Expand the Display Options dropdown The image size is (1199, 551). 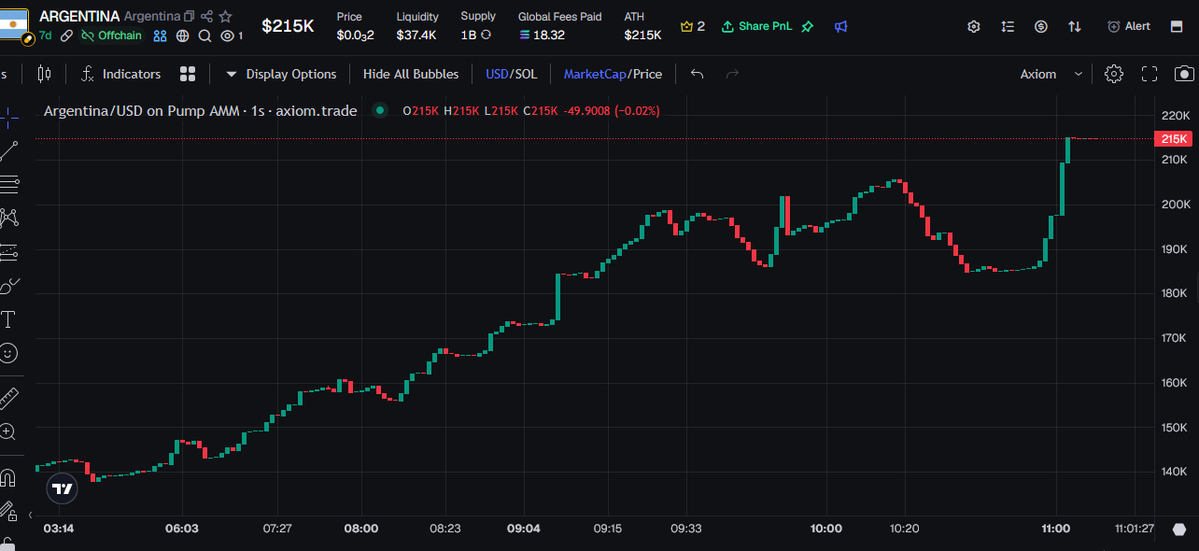(x=281, y=74)
